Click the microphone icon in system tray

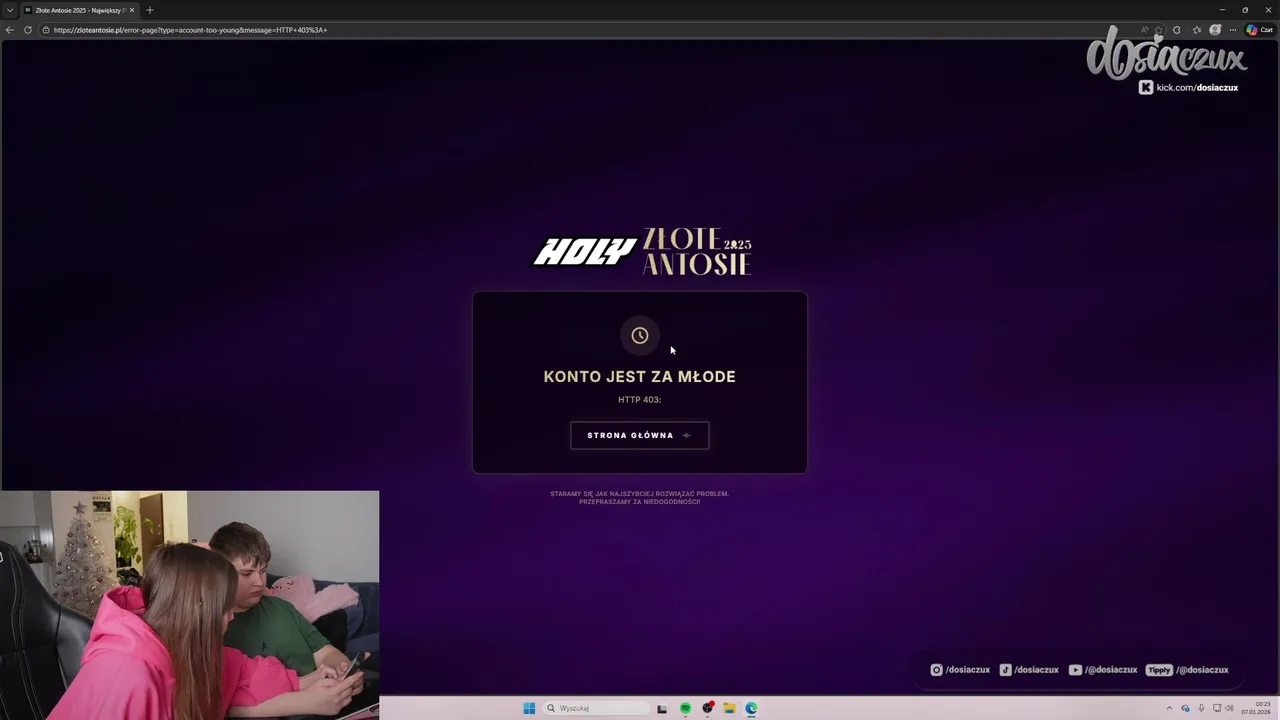coord(1201,708)
